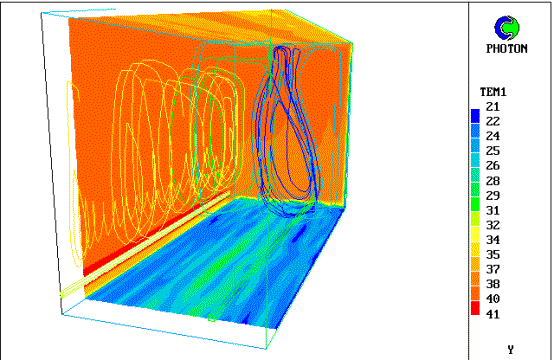
Task: Click the legend value 25 label
Action: (493, 151)
